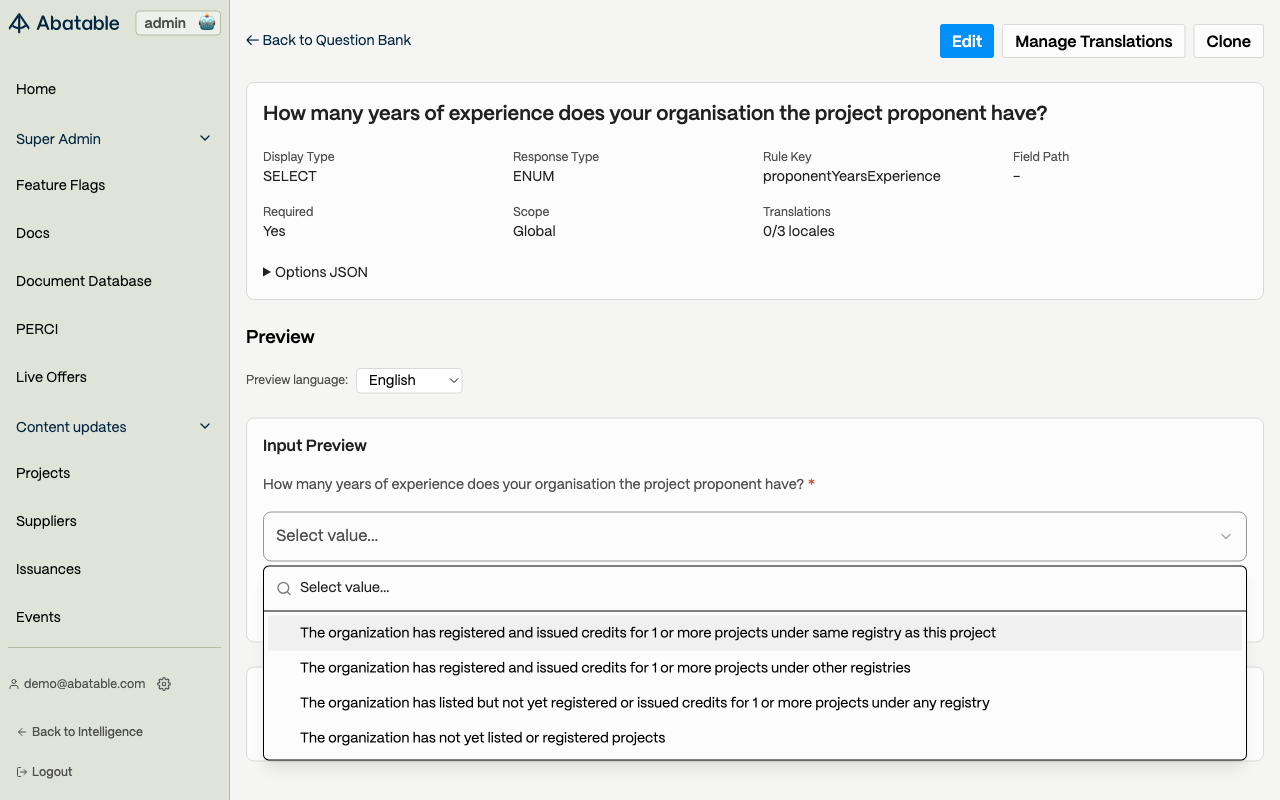Screen dimensions: 1280x800
Task: Click the settings gear next to demo email
Action: tap(164, 684)
